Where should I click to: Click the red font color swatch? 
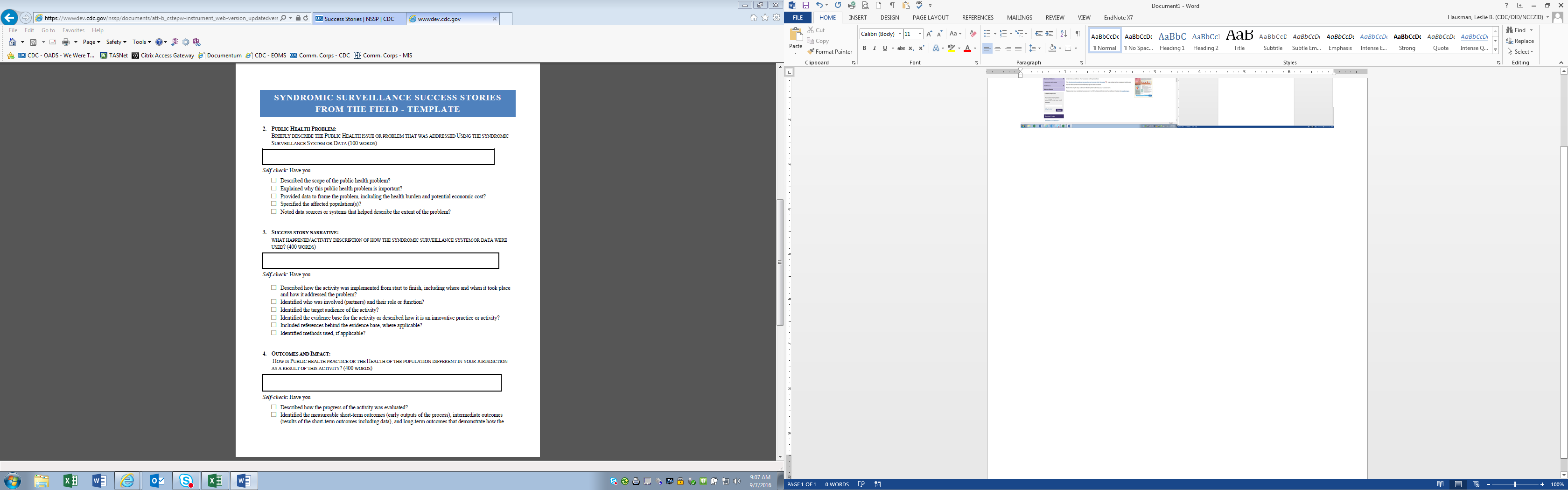point(967,49)
